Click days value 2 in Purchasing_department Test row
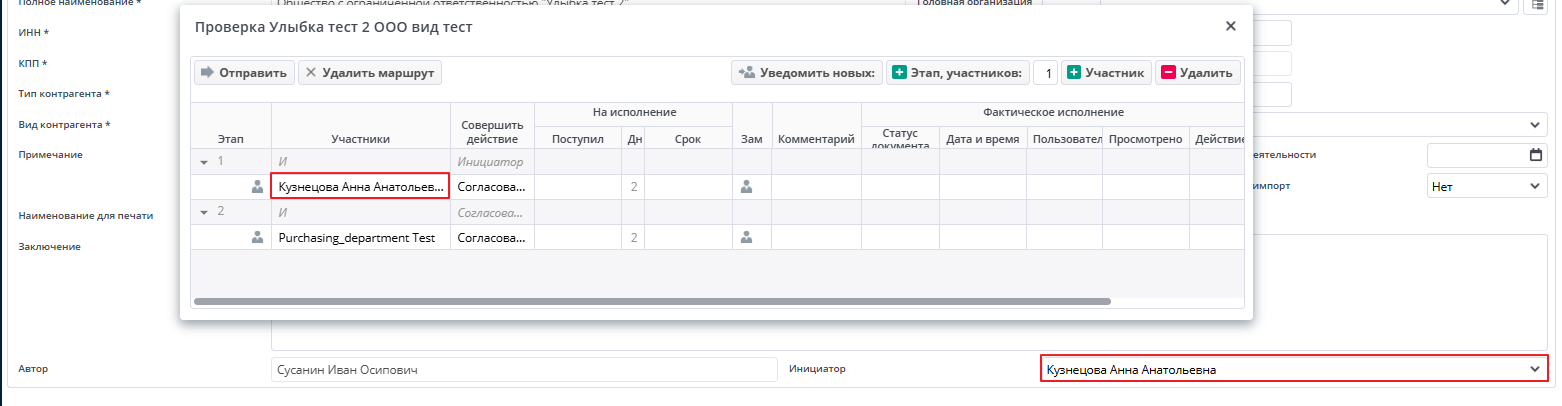 (x=634, y=237)
